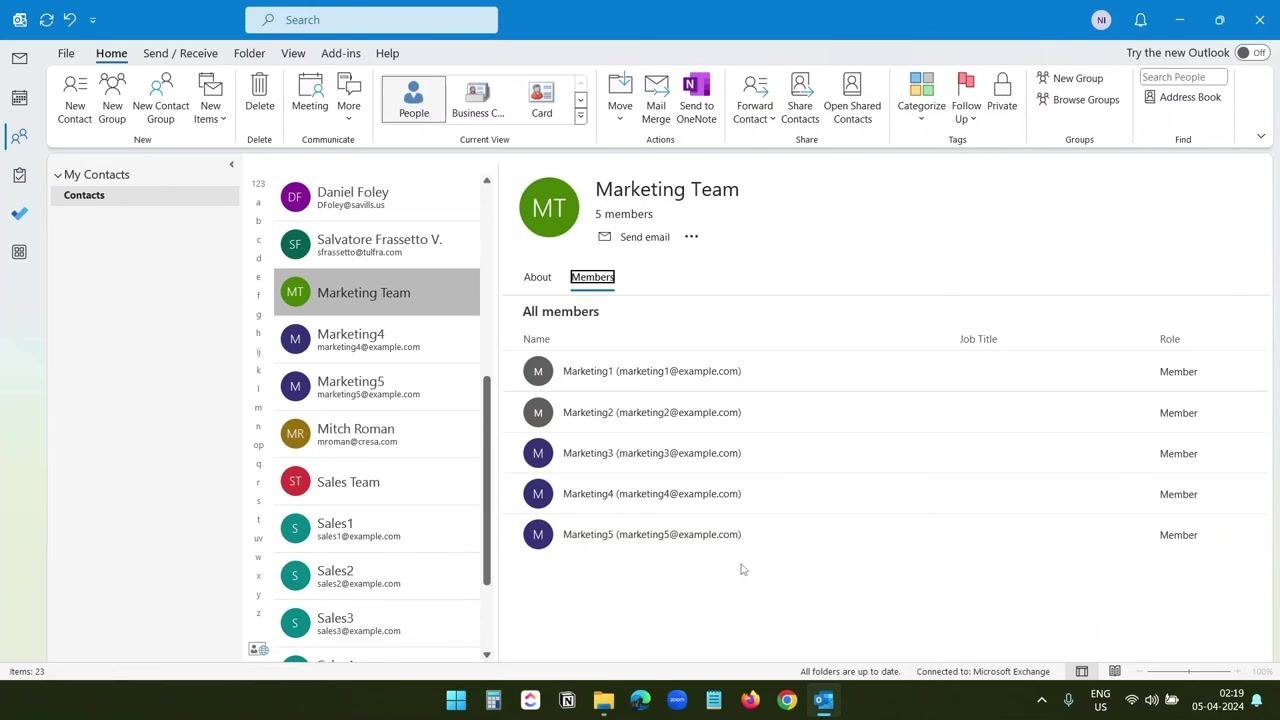
Task: Collapse the folder pane arrow
Action: click(231, 165)
